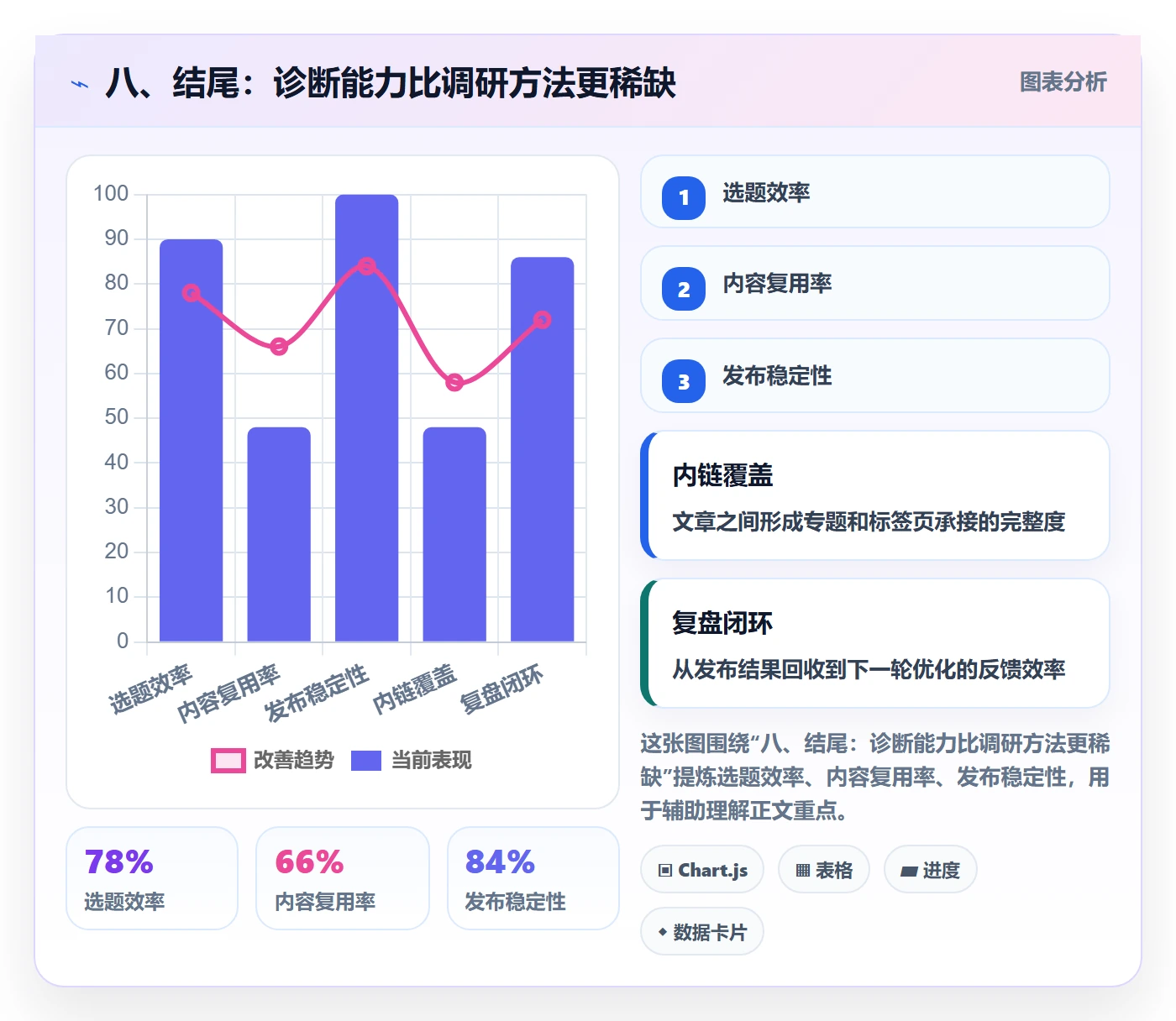Viewport: 1176px width, 1021px height.
Task: Click the icon inside the Chart.js tag
Action: [665, 871]
